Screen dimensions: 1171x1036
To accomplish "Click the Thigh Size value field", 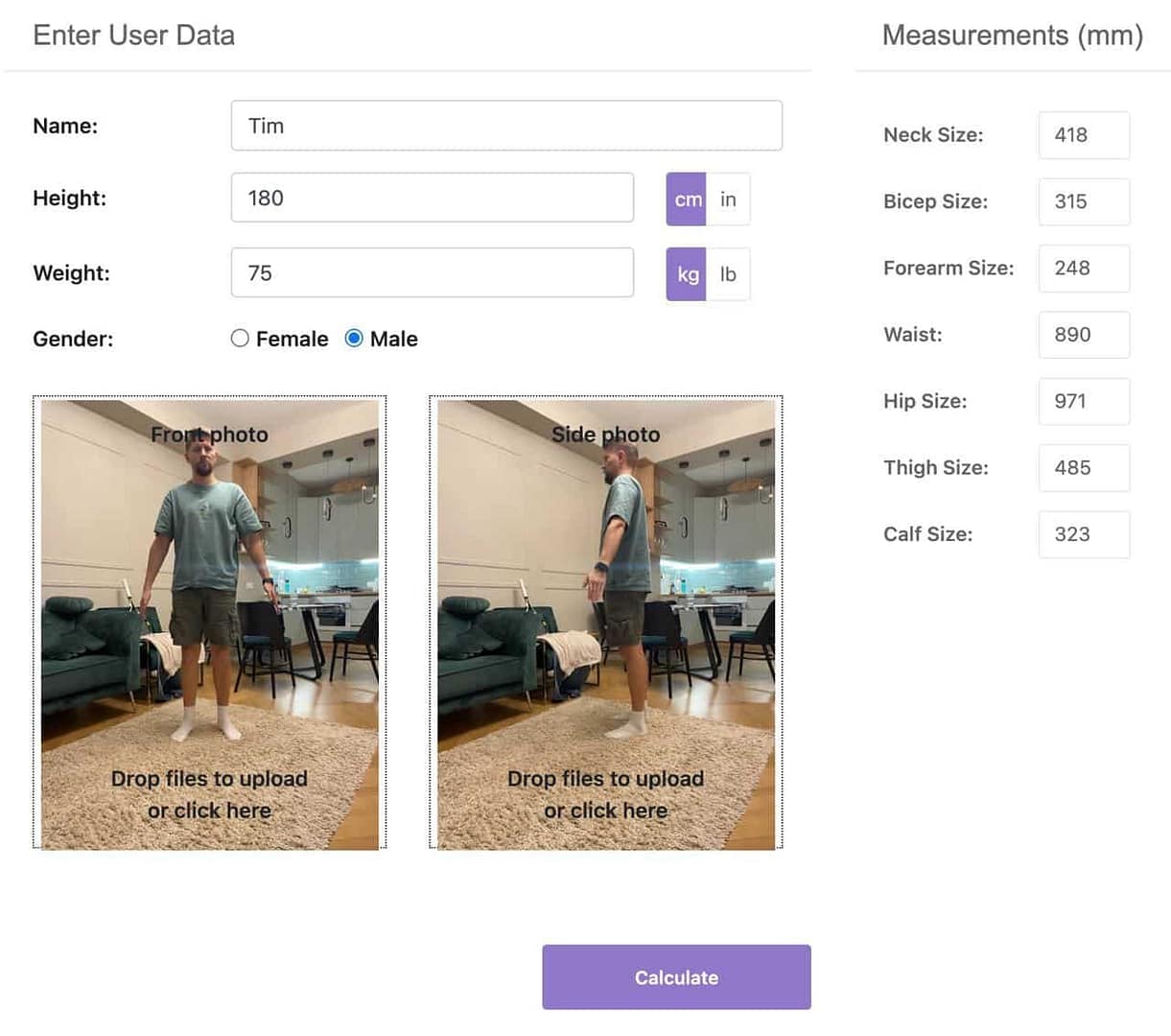I will 1083,468.
